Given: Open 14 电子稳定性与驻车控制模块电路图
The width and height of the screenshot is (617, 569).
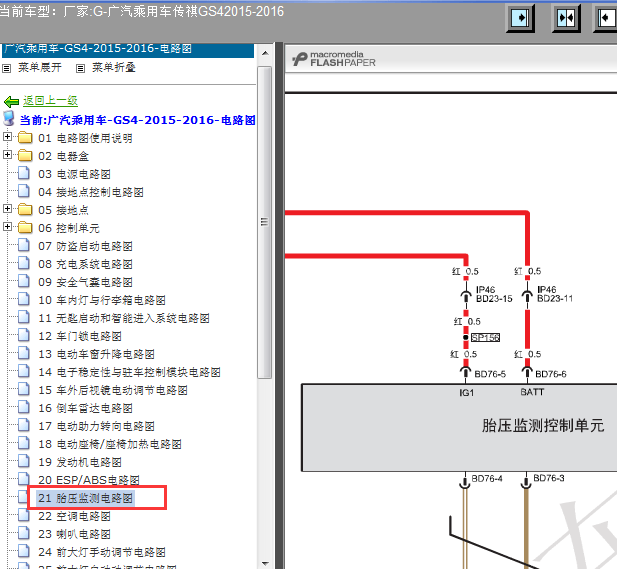Looking at the screenshot, I should pos(129,372).
